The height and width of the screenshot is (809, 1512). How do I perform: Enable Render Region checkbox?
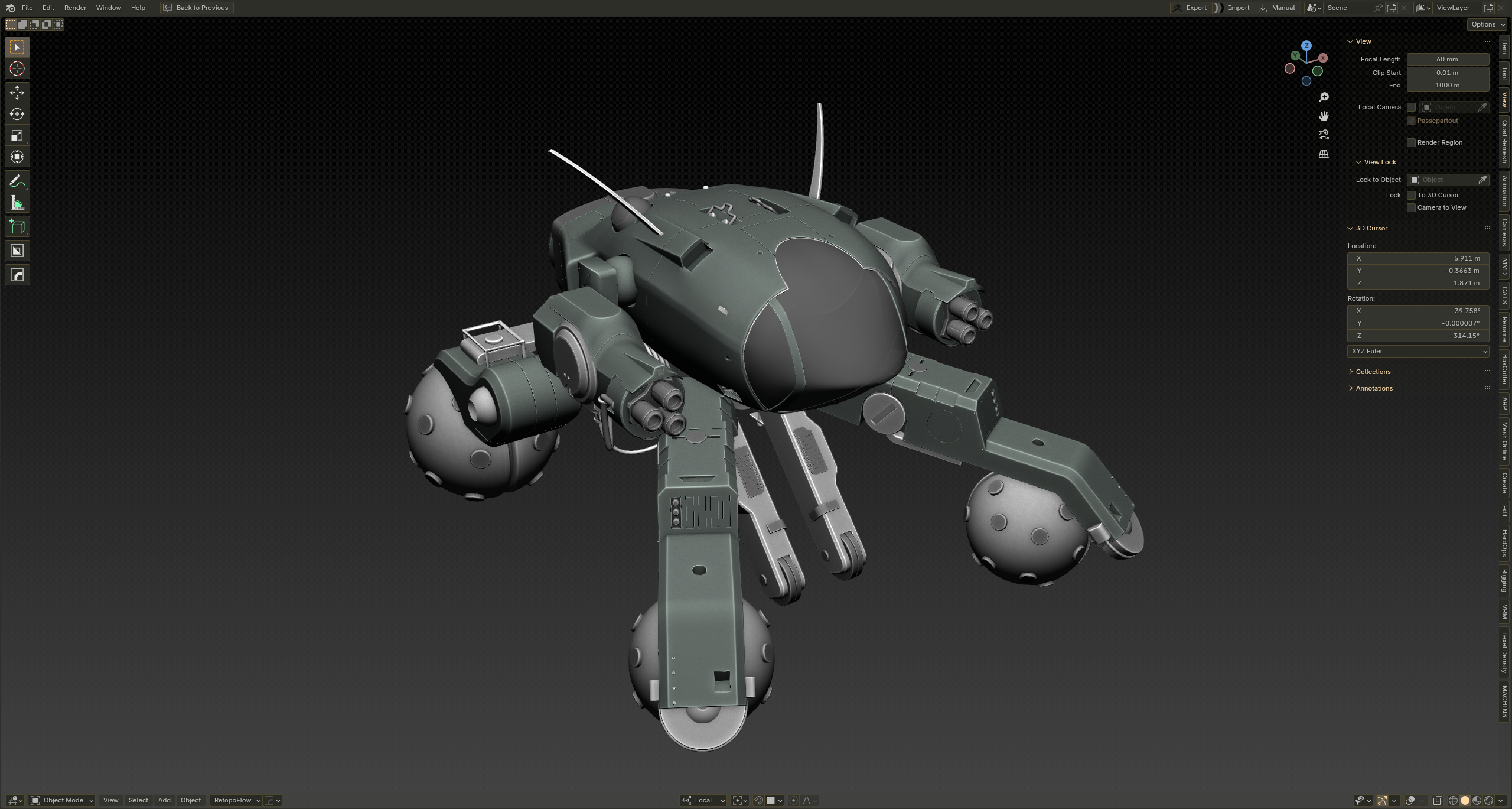1411,142
